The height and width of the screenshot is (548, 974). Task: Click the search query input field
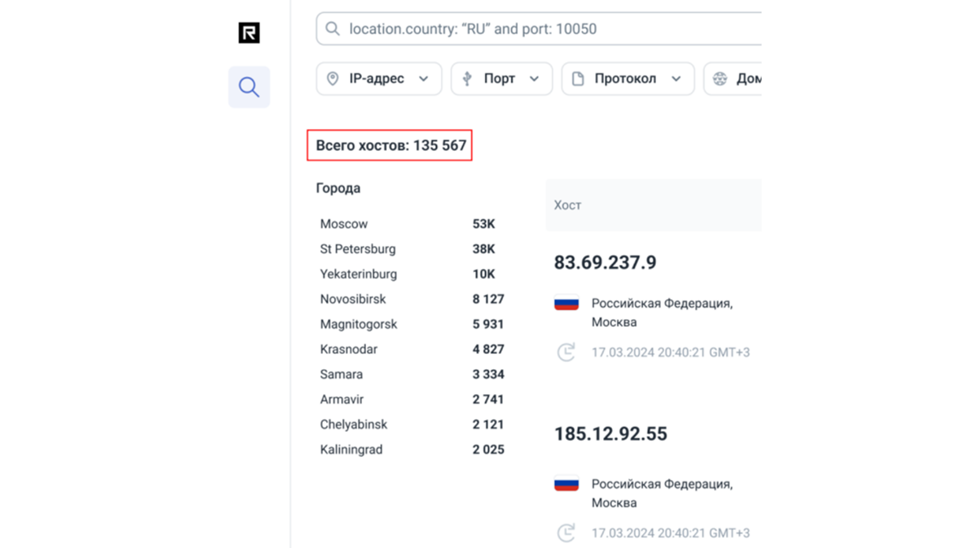click(550, 29)
